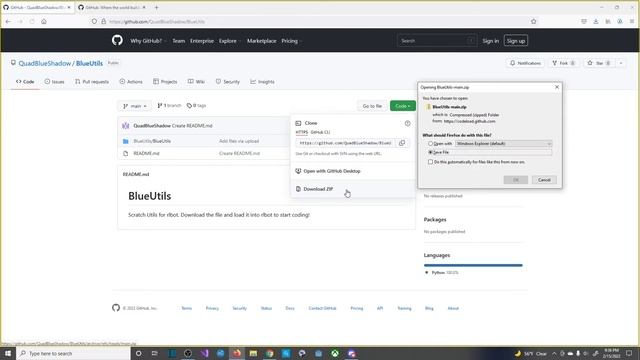The width and height of the screenshot is (640, 360).
Task: Open the BlueUtils folder in file list
Action: tap(152, 141)
